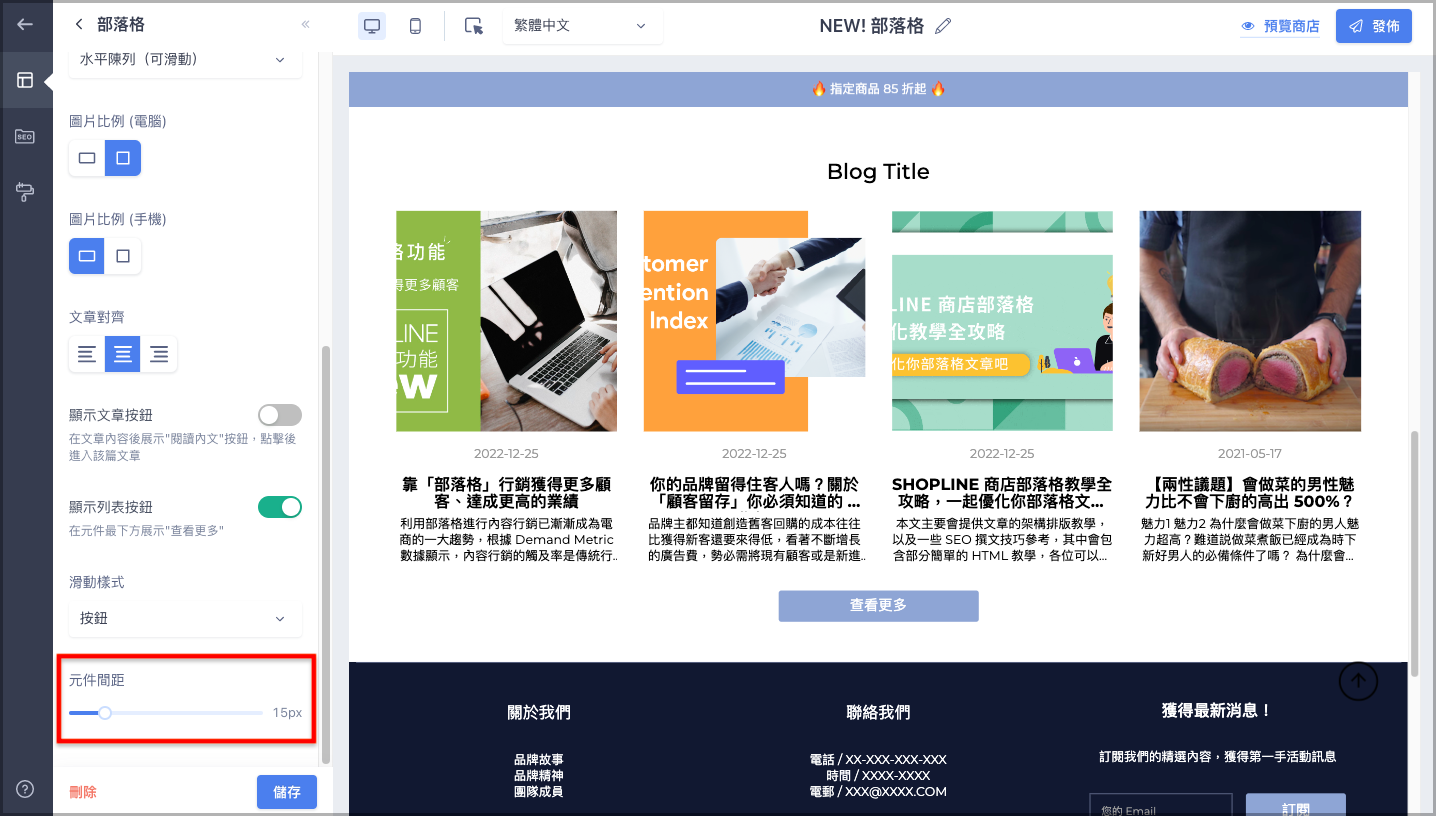
Task: Open article titled 【兩性議題】會做菜的男性魅力
Action: [x=1250, y=493]
